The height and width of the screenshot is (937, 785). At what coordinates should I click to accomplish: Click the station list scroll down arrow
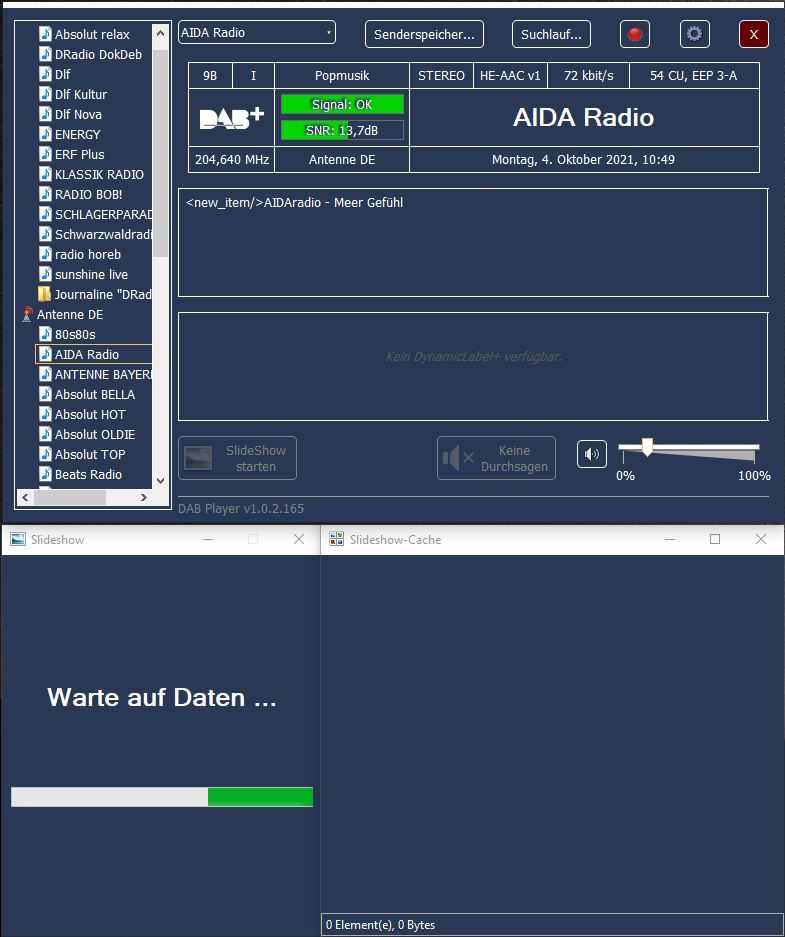click(x=160, y=480)
